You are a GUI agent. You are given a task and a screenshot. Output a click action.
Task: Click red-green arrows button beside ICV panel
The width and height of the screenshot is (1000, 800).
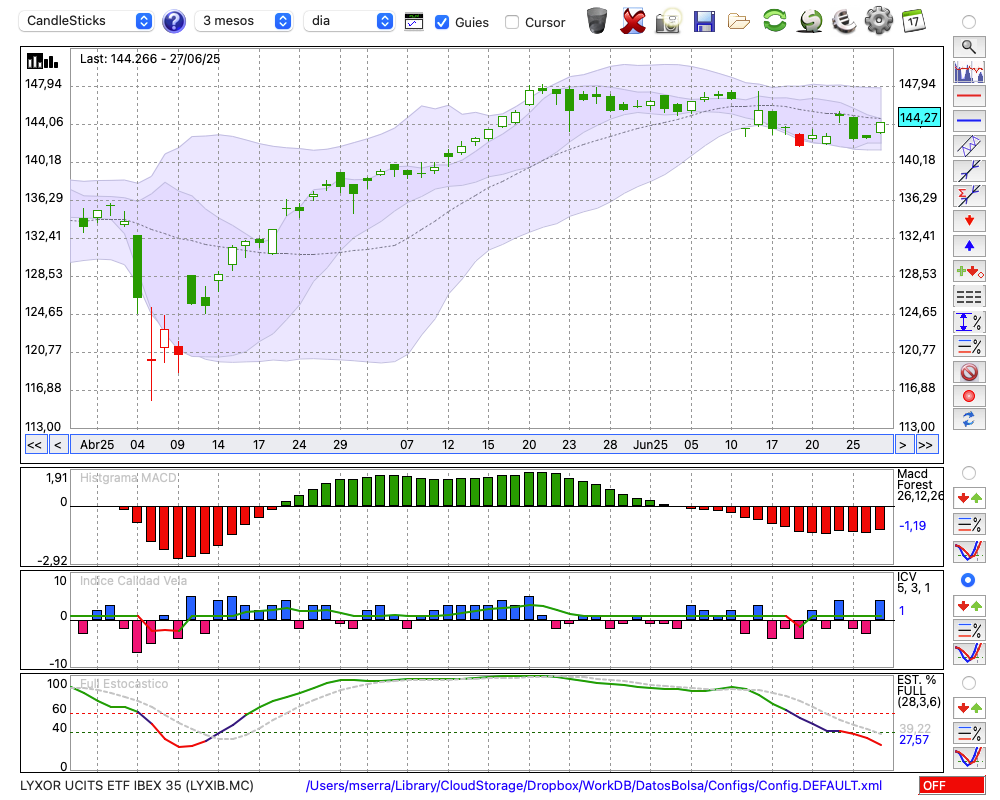[969, 605]
